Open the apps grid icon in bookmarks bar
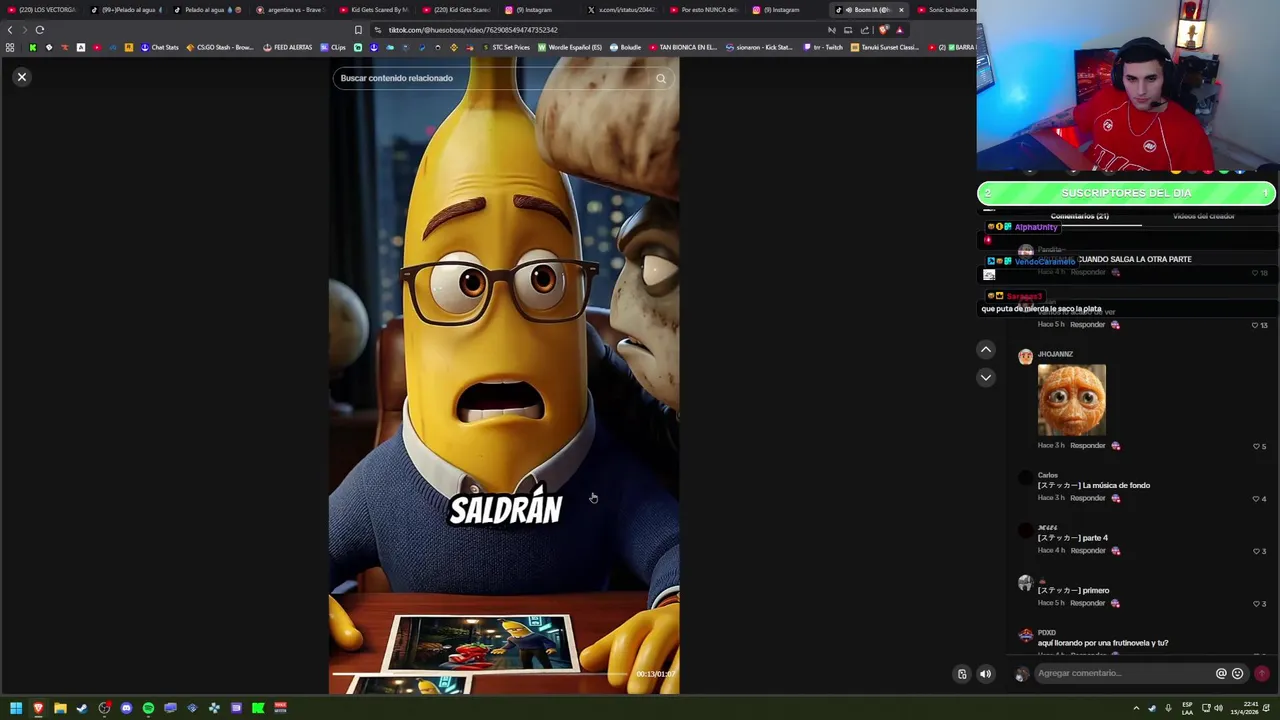 pyautogui.click(x=10, y=47)
